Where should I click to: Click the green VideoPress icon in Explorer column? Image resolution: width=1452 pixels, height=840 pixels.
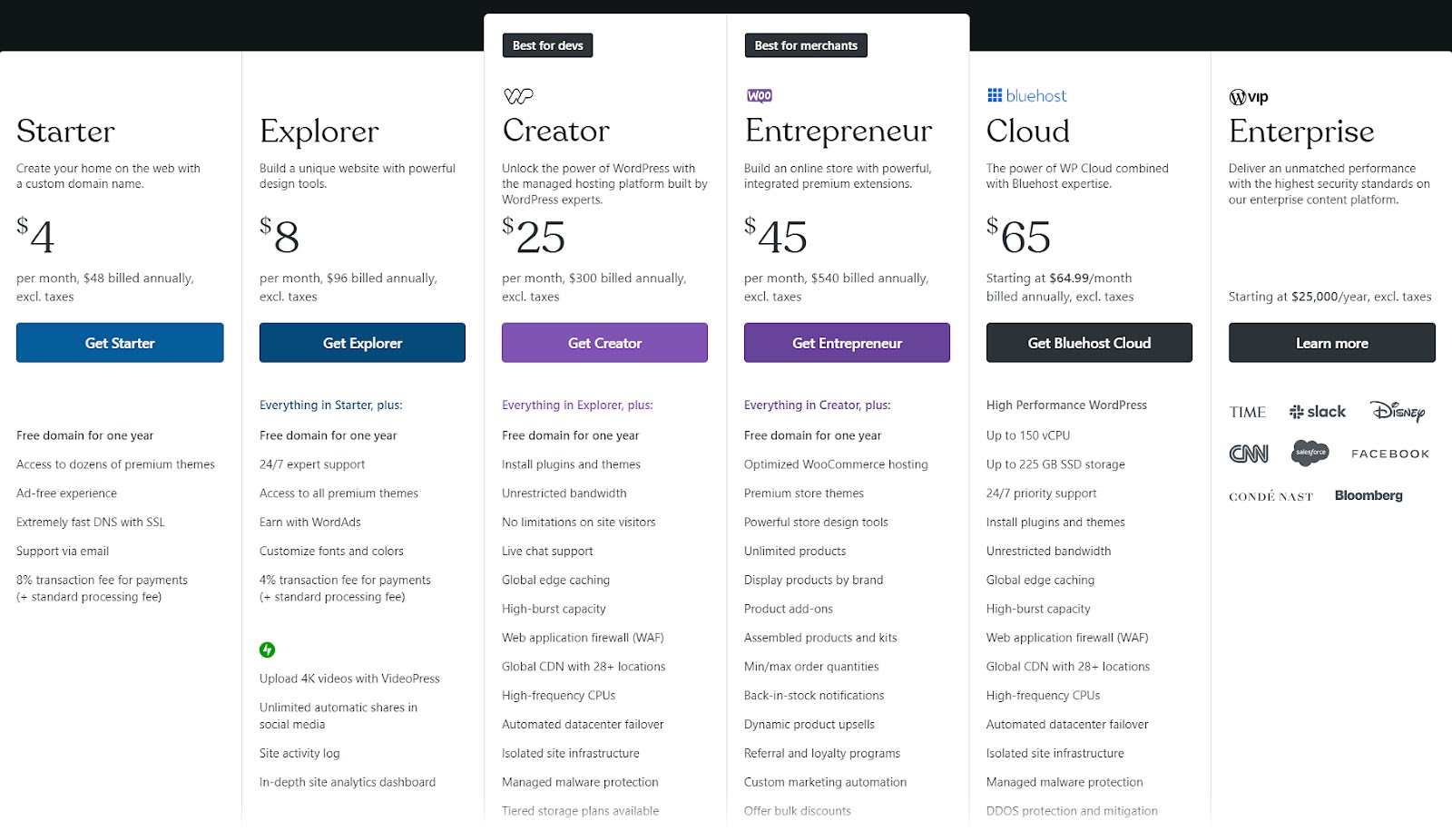[x=266, y=650]
